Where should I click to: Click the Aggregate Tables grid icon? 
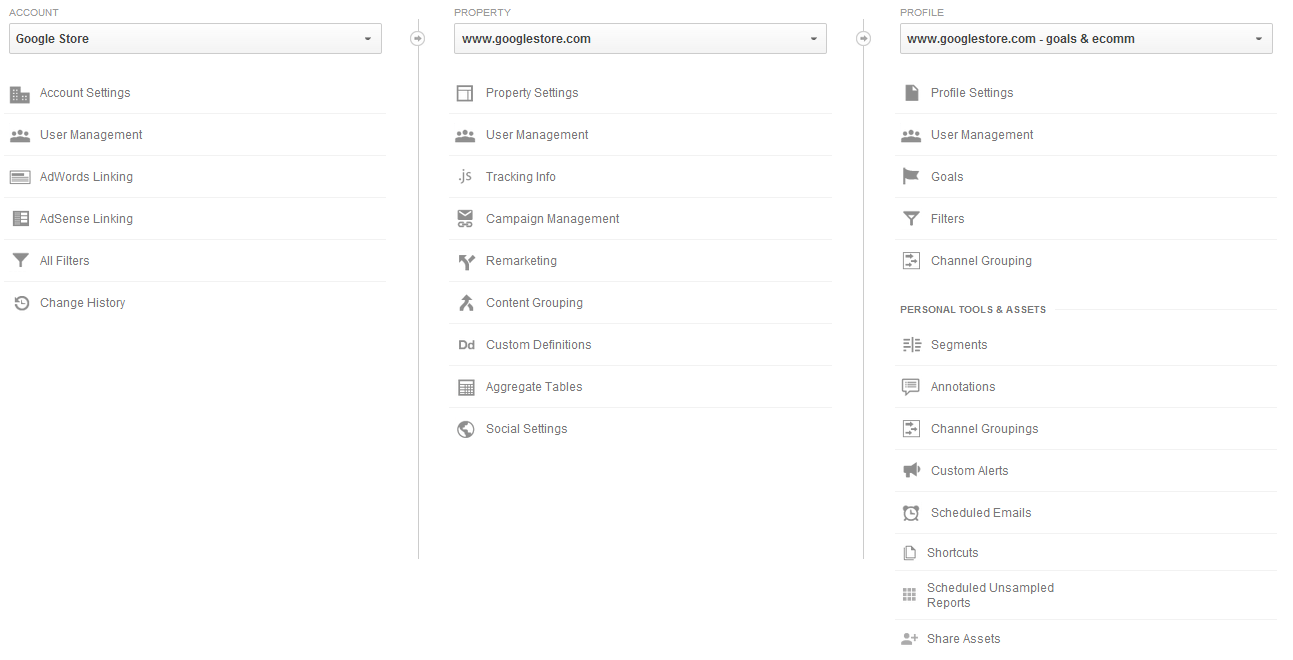tap(465, 387)
